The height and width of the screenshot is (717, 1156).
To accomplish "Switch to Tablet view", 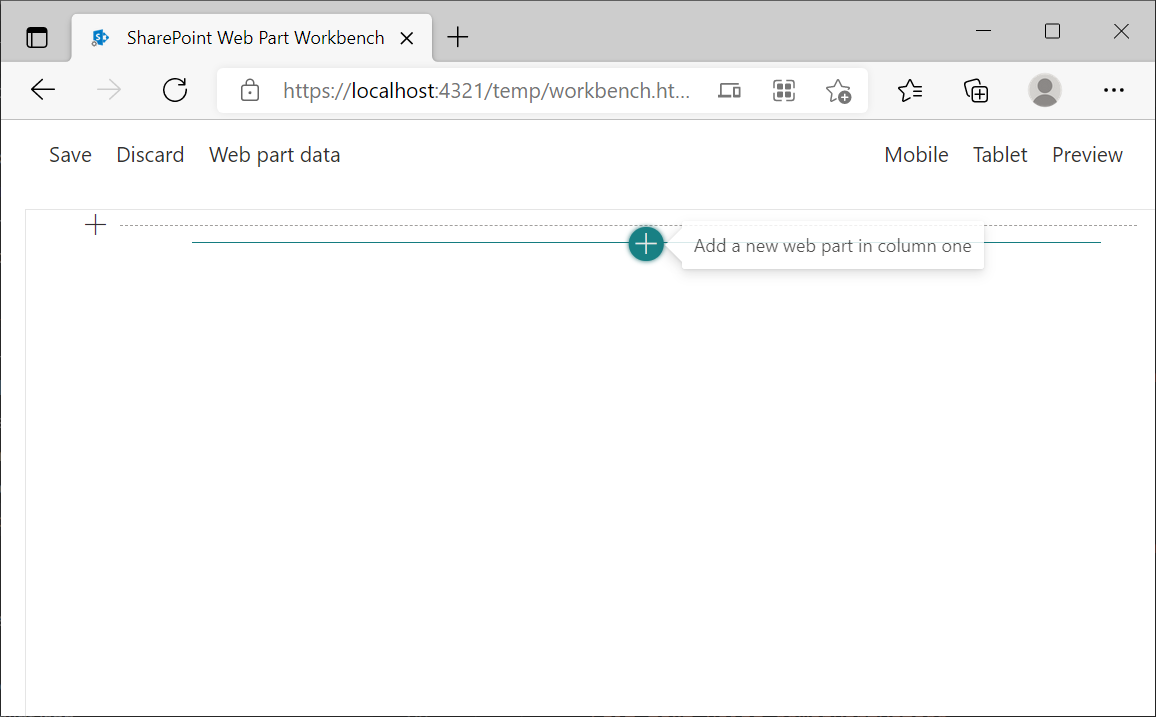I will (1000, 155).
